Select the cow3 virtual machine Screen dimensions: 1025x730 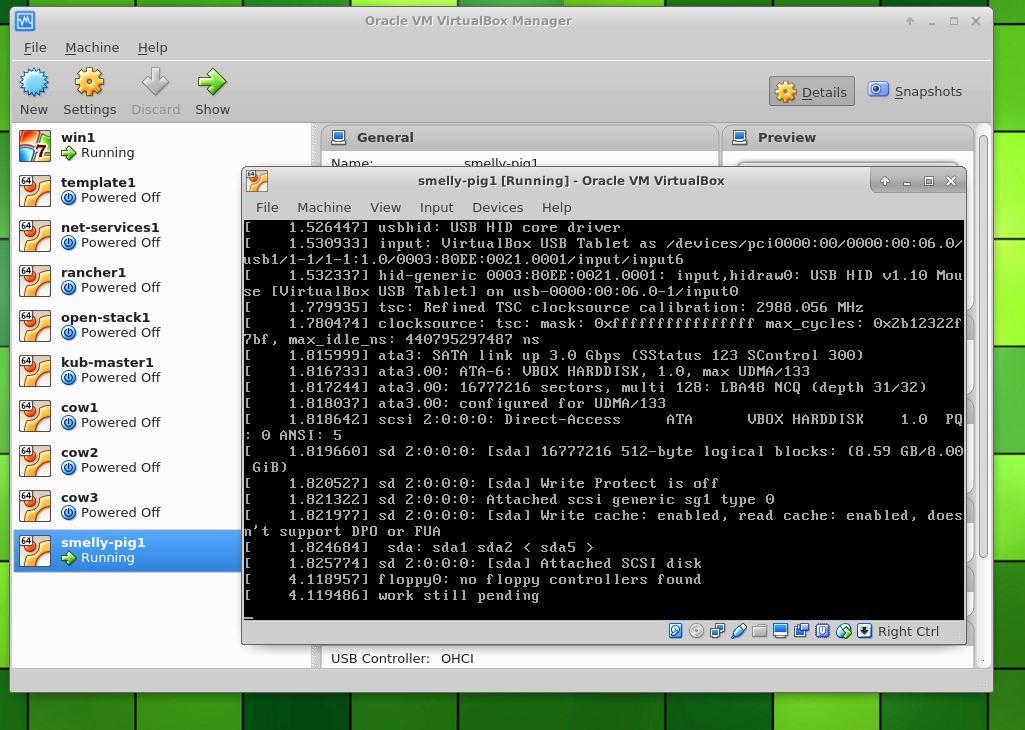click(128, 506)
